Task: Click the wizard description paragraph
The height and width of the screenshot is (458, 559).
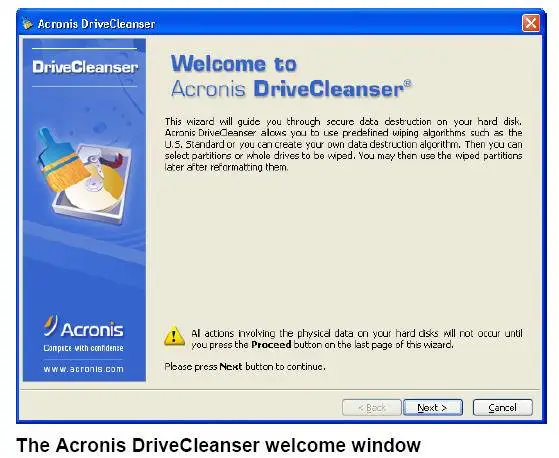Action: [x=343, y=144]
